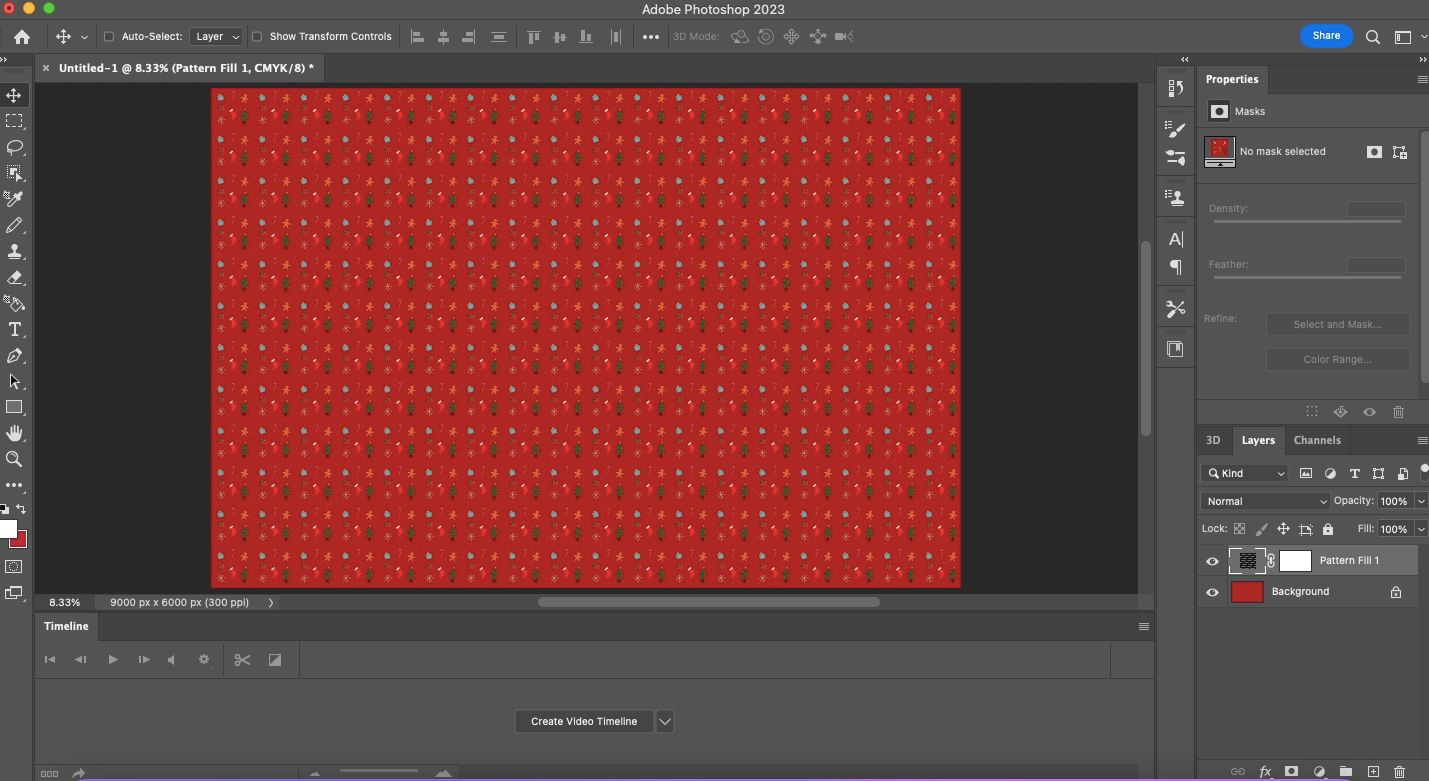Switch to the Channels tab
This screenshot has height=781, width=1429.
click(1316, 440)
